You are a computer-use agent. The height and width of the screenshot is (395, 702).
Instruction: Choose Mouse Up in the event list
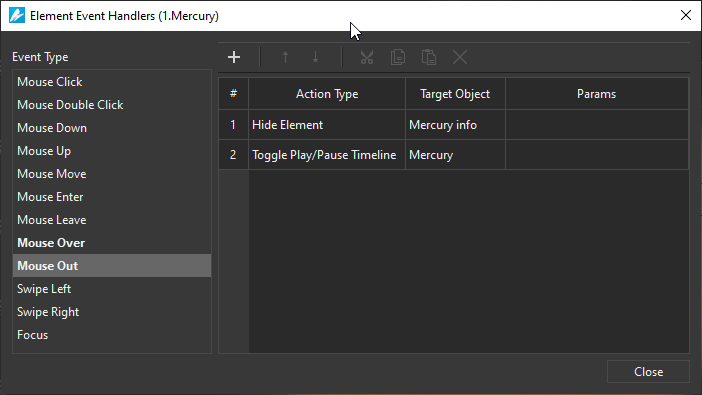click(112, 151)
